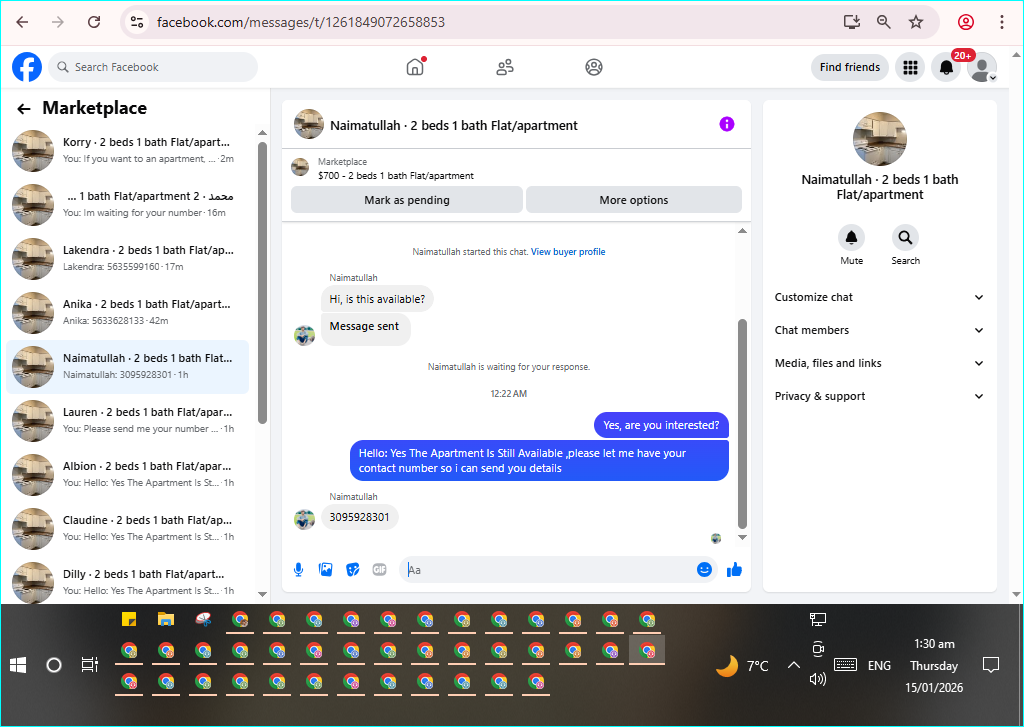Expand Customize chat section
Viewport: 1024px width, 727px height.
click(x=879, y=297)
